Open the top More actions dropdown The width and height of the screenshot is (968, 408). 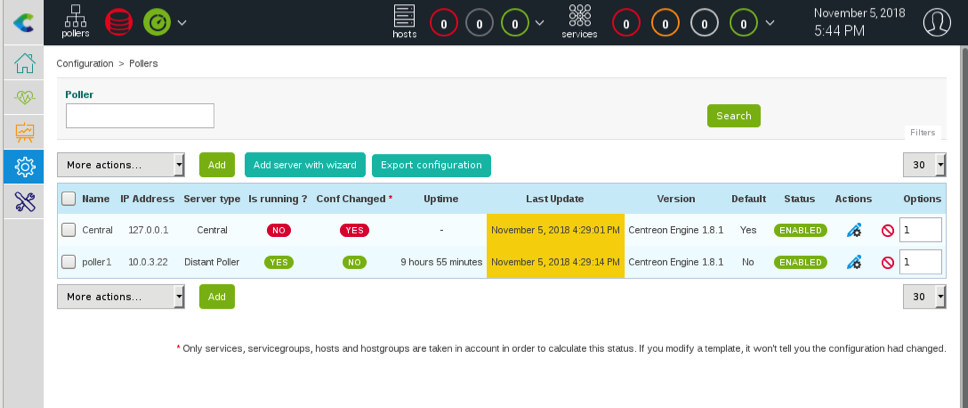[121, 165]
